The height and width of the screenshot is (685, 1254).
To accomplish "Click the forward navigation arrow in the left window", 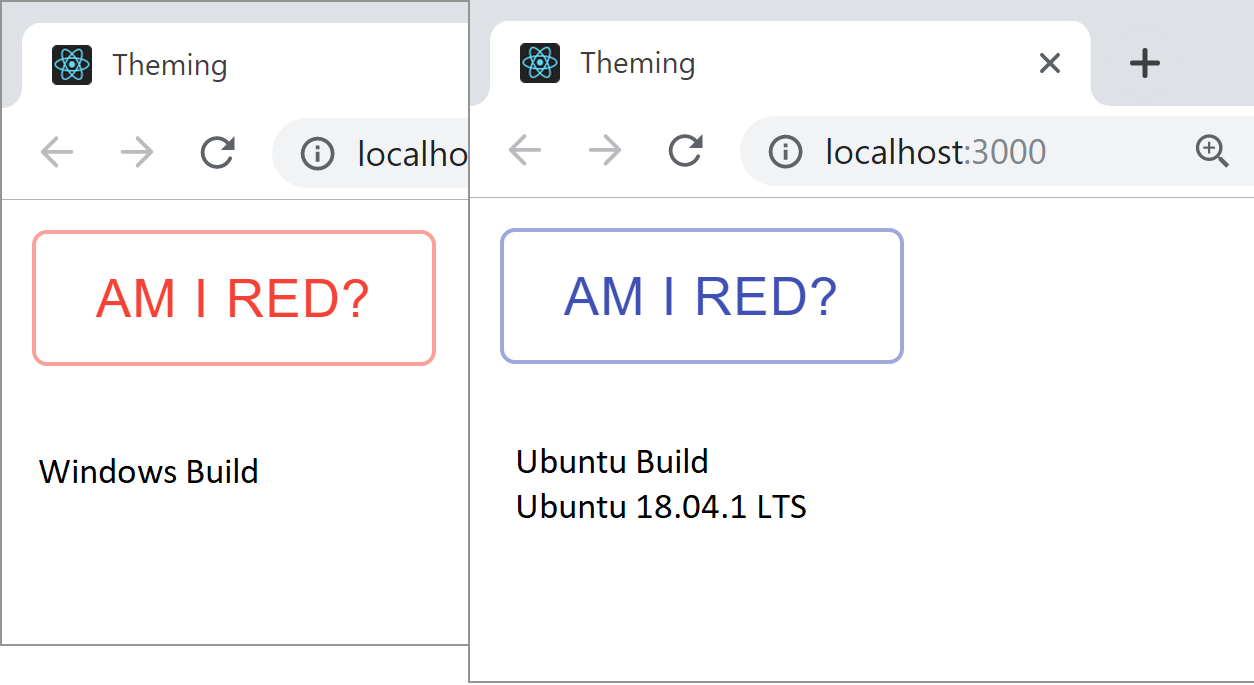I will pos(137,152).
